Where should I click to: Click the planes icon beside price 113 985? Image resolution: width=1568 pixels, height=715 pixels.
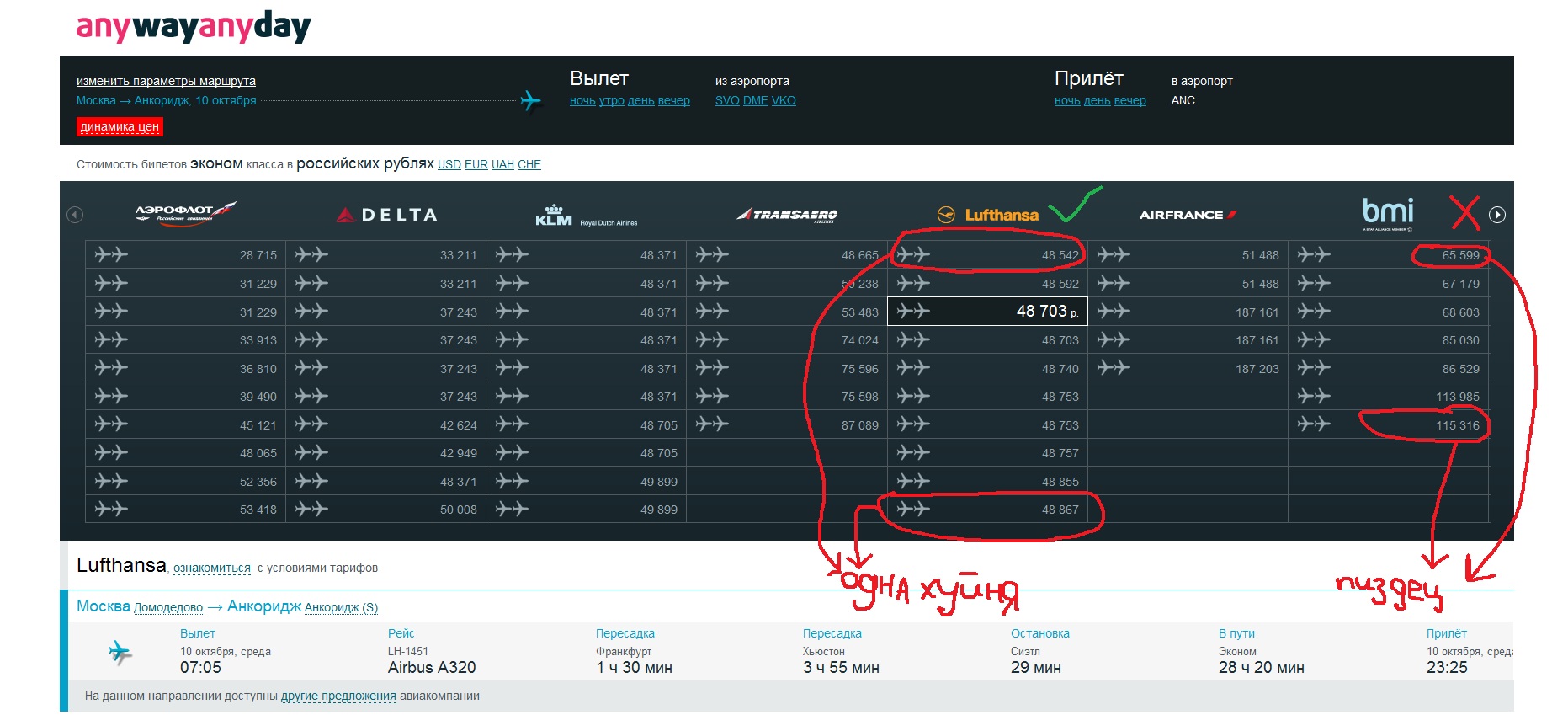click(x=1314, y=396)
